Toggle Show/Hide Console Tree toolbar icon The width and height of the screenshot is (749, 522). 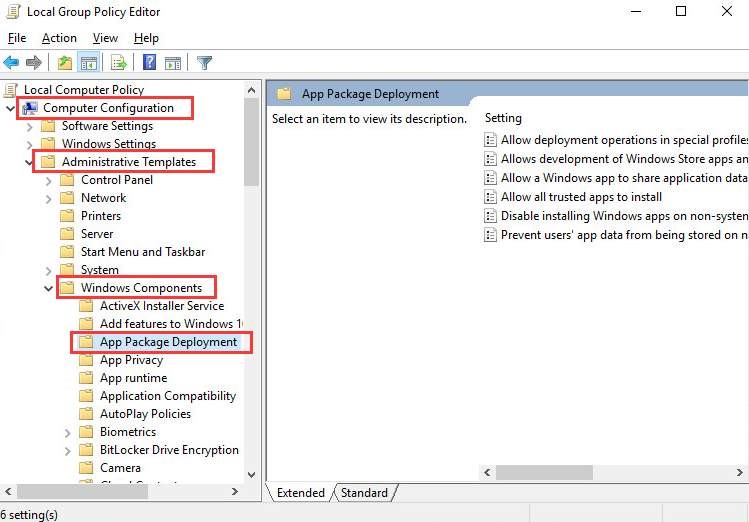[89, 63]
